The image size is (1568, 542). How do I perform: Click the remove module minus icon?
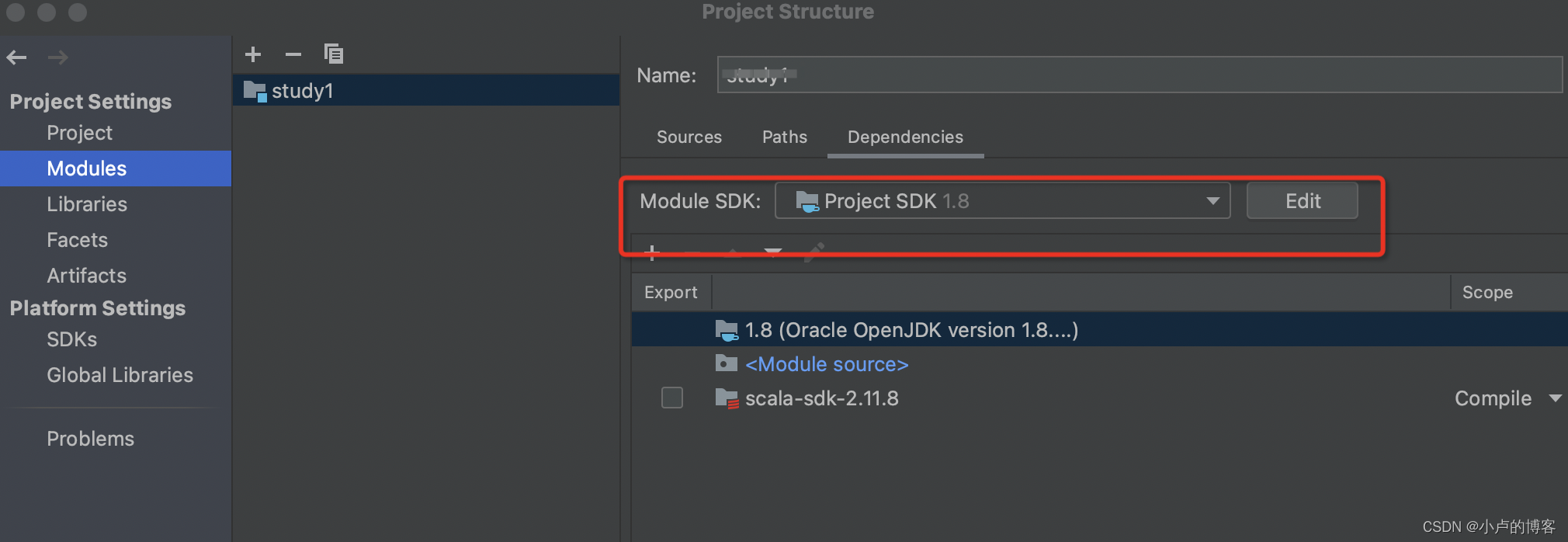pos(293,54)
